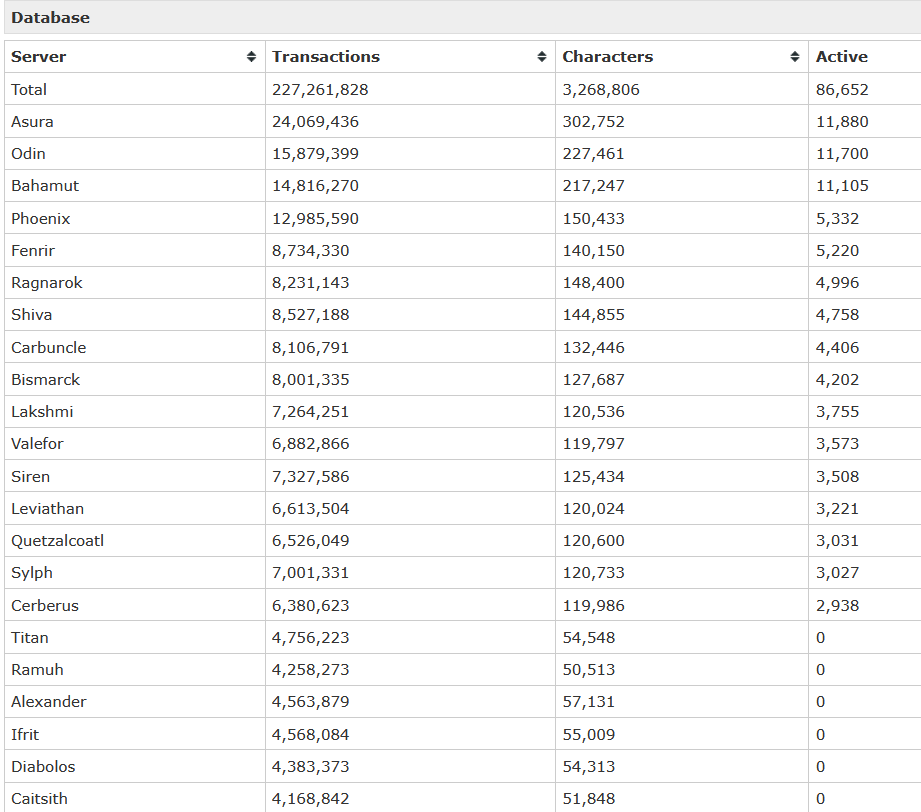Select the Titan server name

coord(30,637)
